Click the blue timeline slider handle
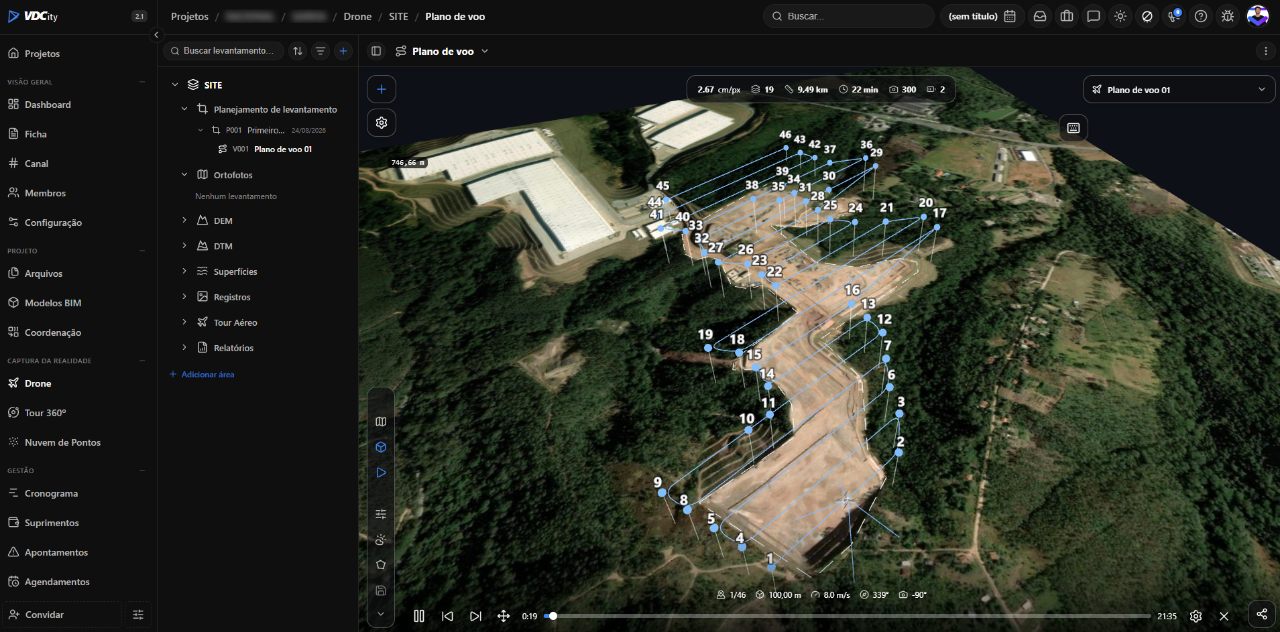The height and width of the screenshot is (632, 1280). [552, 616]
